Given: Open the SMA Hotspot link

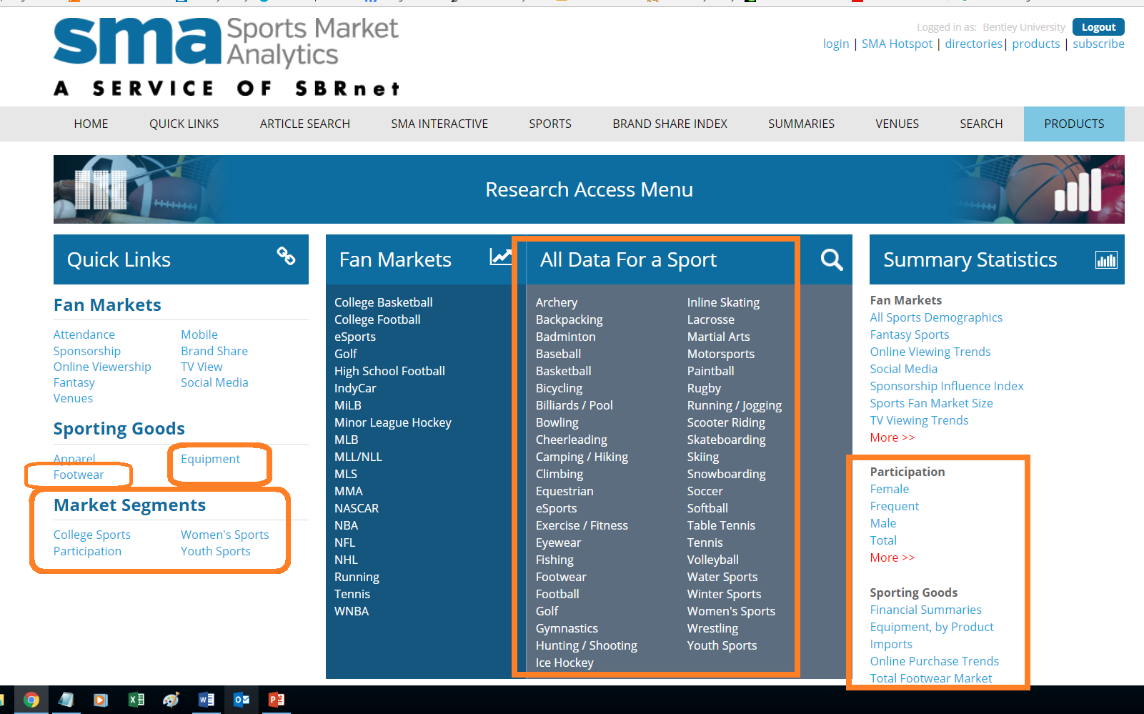Looking at the screenshot, I should click(897, 44).
